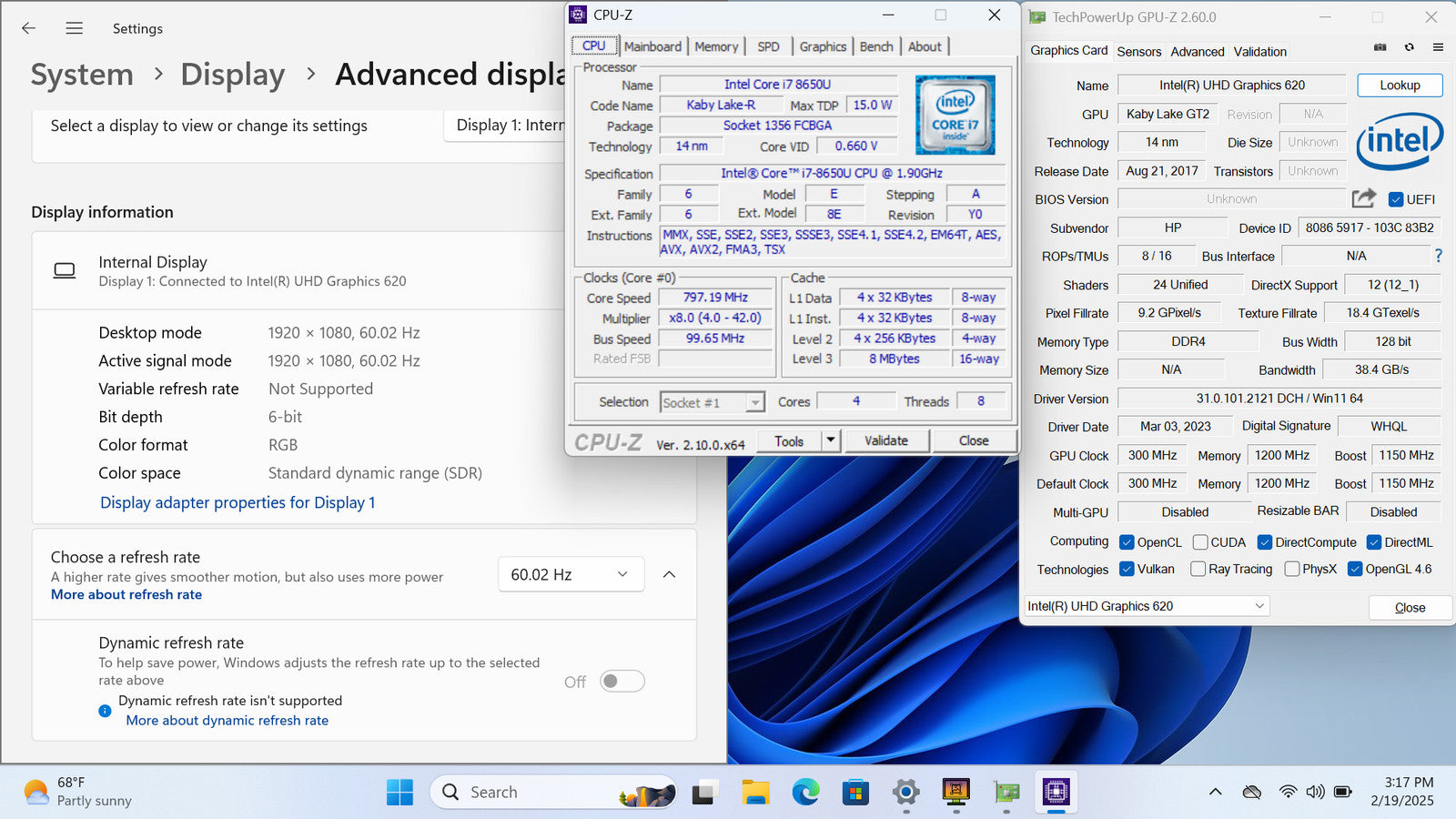Check the CUDA checkbox
This screenshot has width=1456, height=819.
[x=1200, y=542]
